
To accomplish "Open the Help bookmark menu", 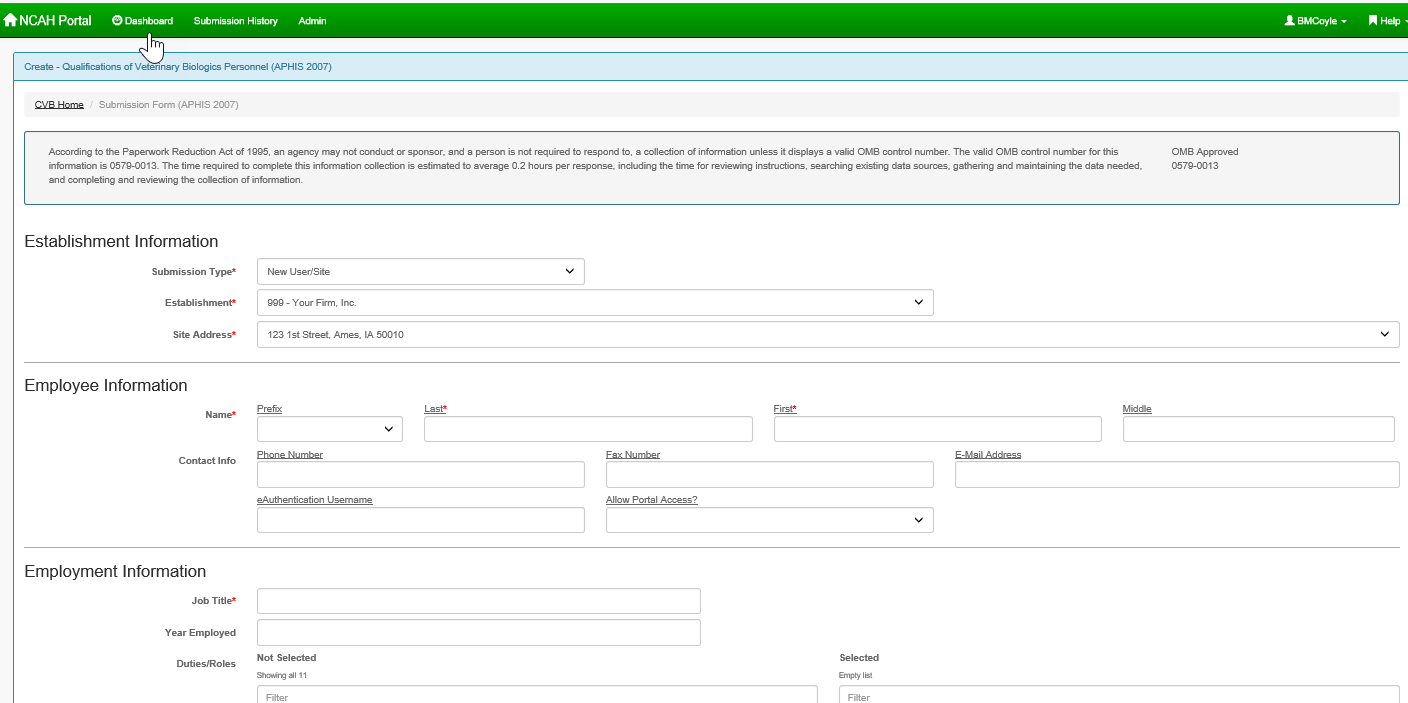I will pos(1385,21).
